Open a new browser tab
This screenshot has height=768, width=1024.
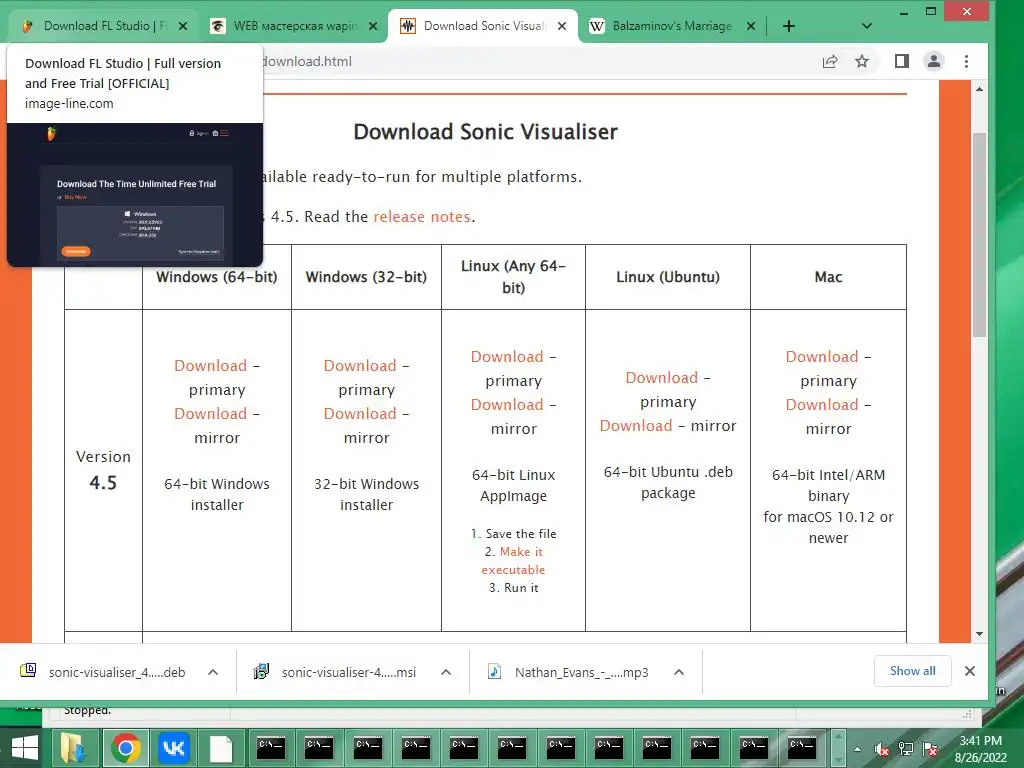pos(789,26)
